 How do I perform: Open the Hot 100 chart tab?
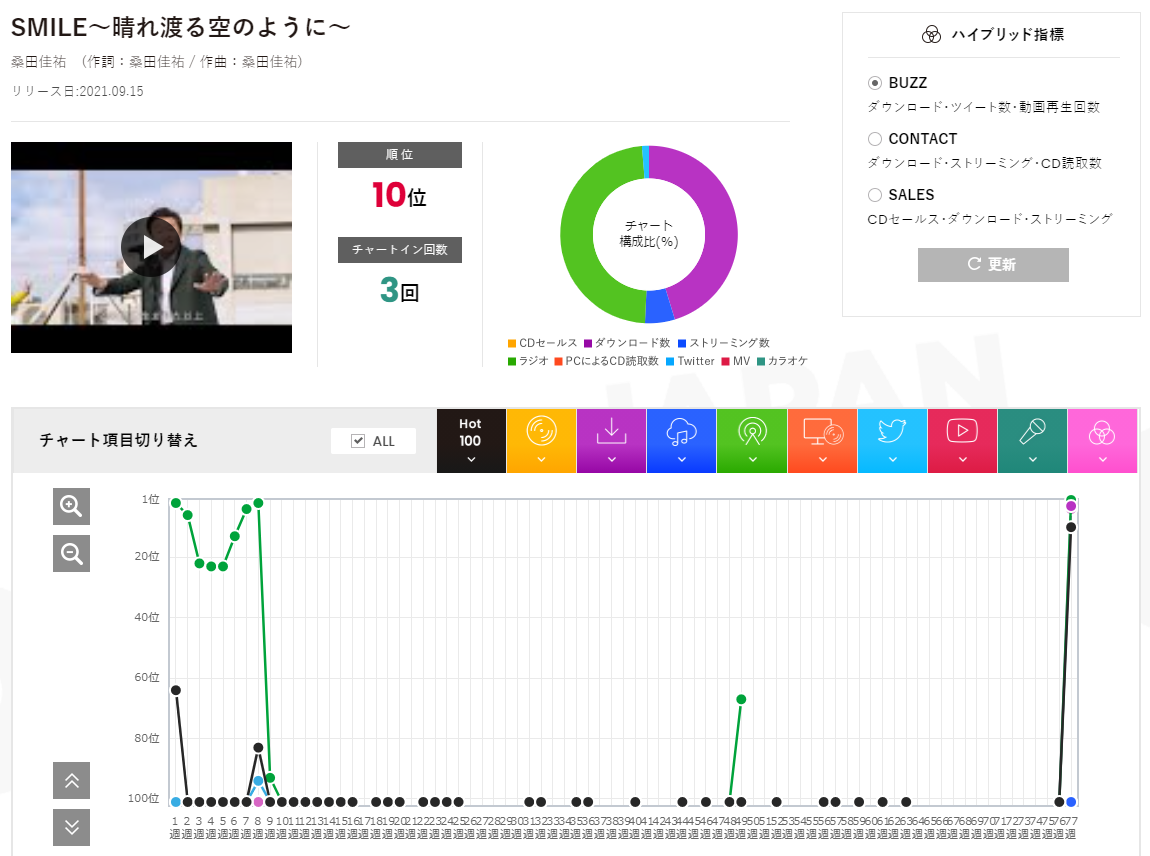click(471, 441)
